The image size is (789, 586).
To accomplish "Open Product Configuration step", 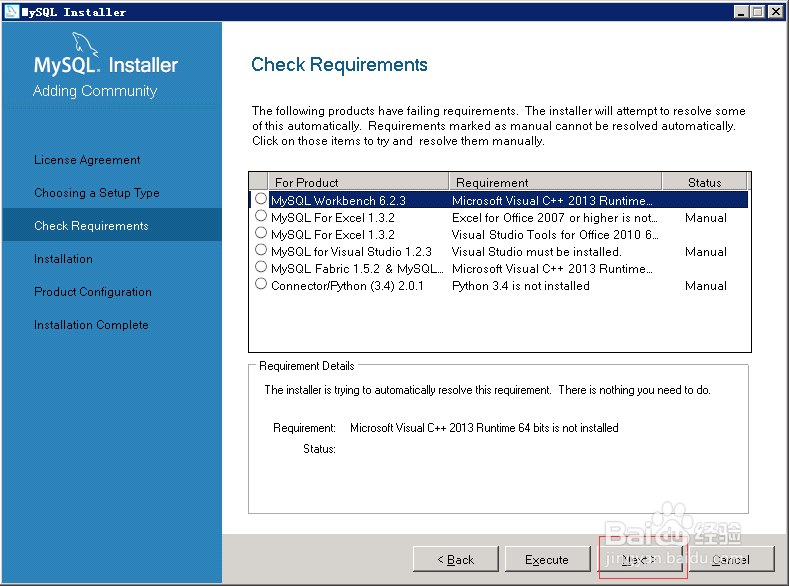I will point(93,292).
